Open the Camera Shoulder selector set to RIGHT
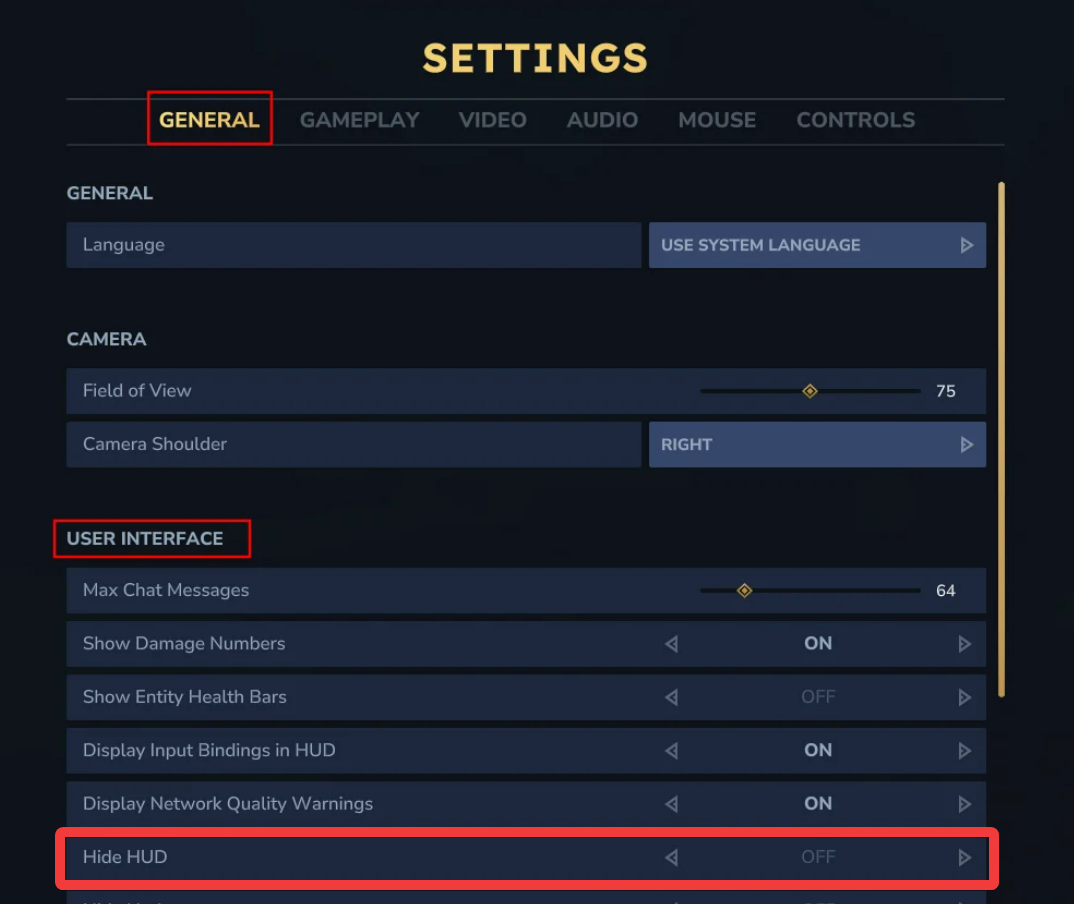1074x904 pixels. pyautogui.click(x=818, y=444)
